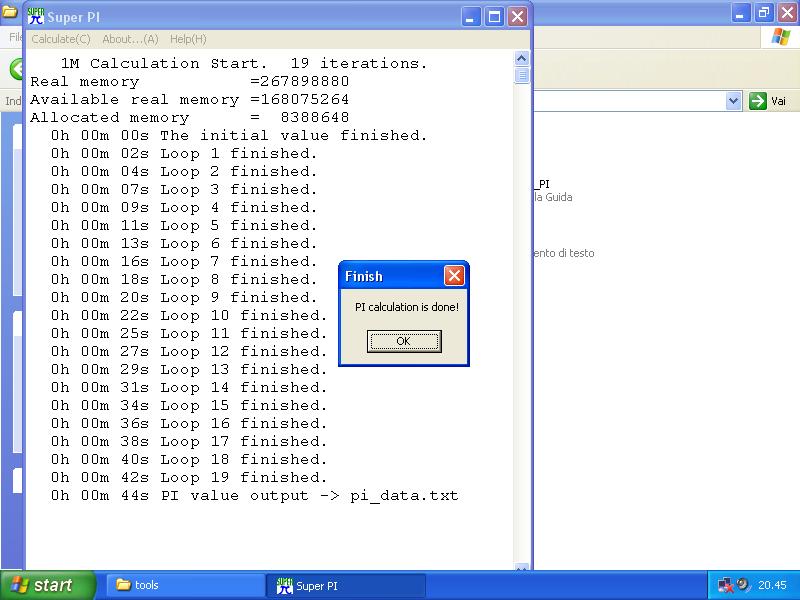This screenshot has height=600, width=800.
Task: Click the folder icon in Explorer title bar
Action: (x=10, y=11)
